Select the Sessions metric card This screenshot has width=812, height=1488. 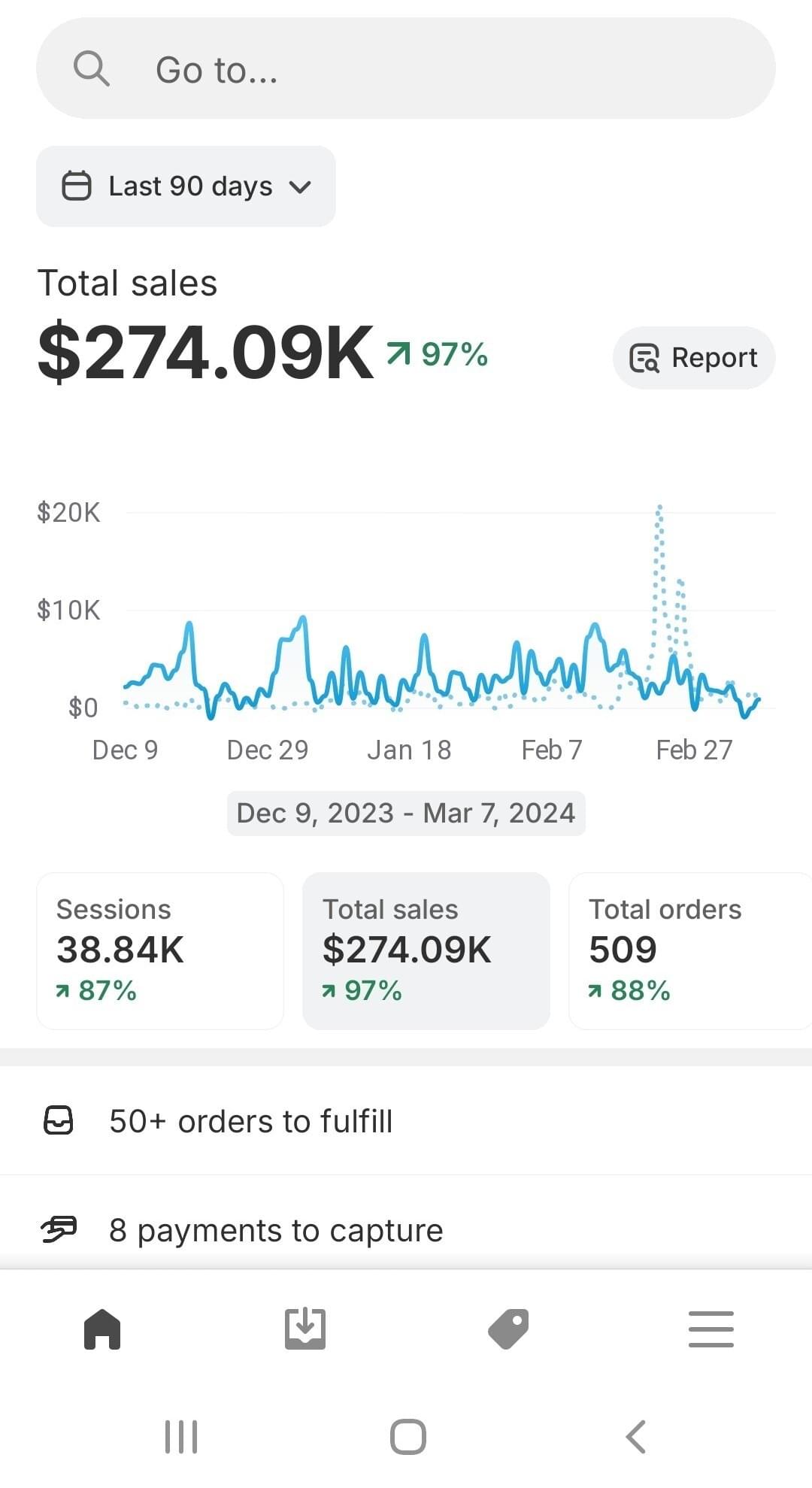point(160,950)
